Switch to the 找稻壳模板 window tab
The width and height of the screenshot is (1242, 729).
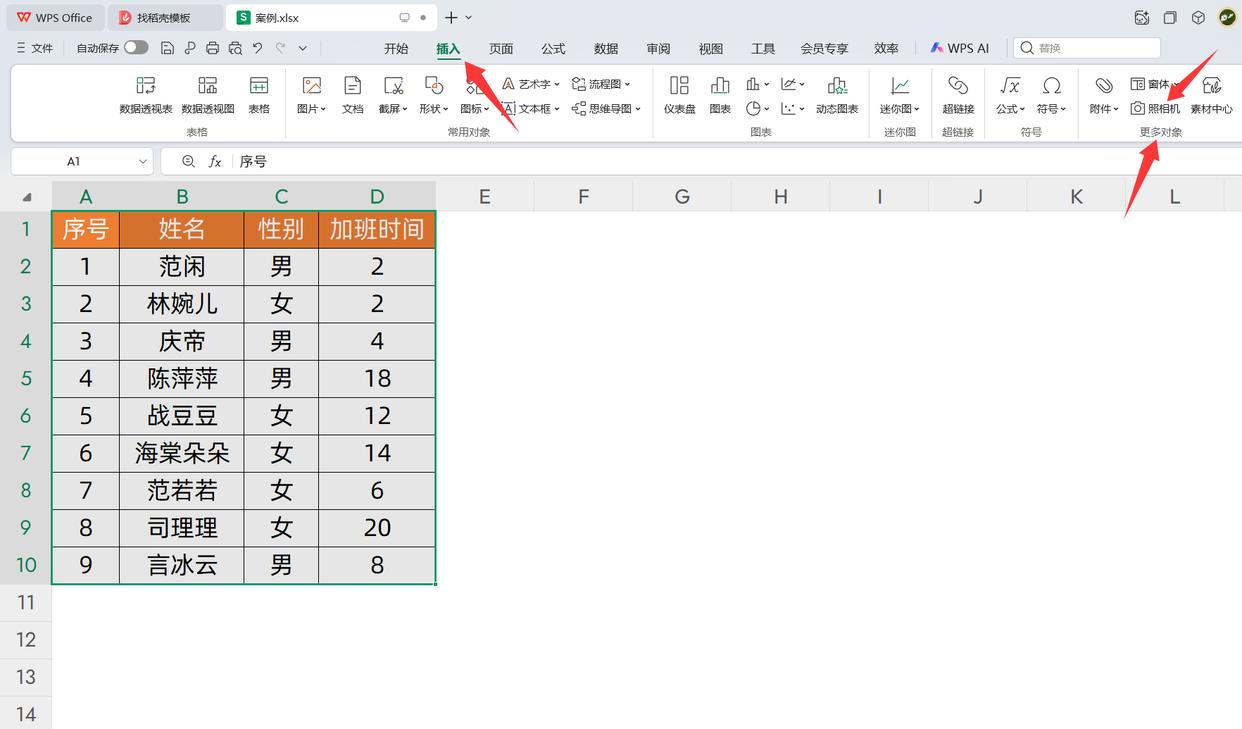165,18
